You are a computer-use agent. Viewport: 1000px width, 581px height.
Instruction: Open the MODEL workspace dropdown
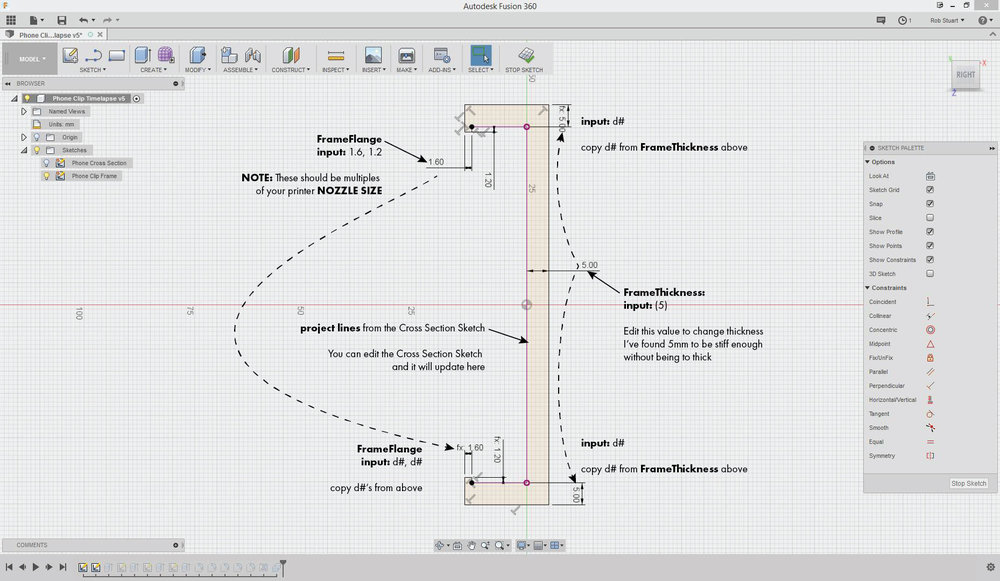point(30,58)
